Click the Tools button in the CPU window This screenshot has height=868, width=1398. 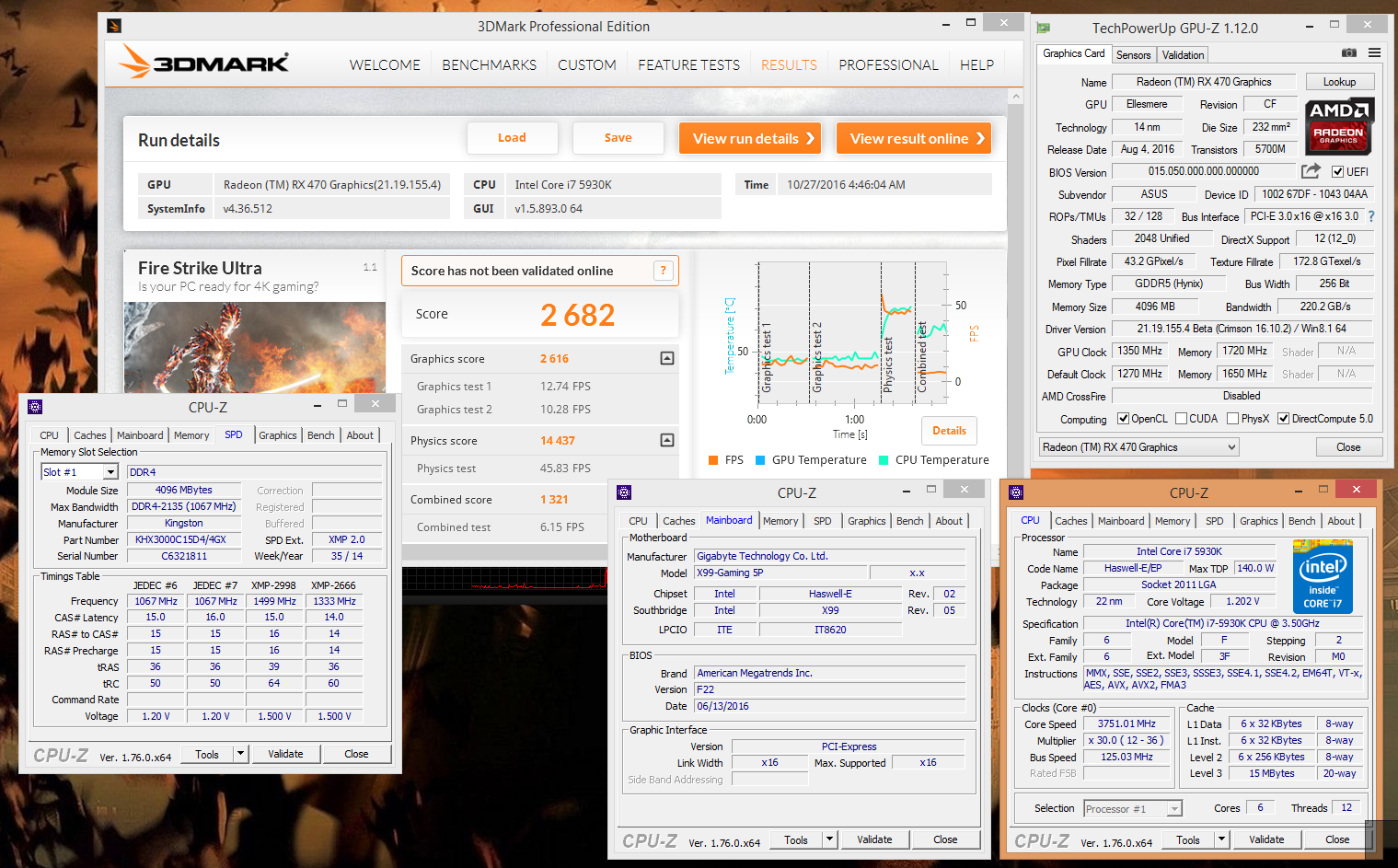coord(1188,839)
